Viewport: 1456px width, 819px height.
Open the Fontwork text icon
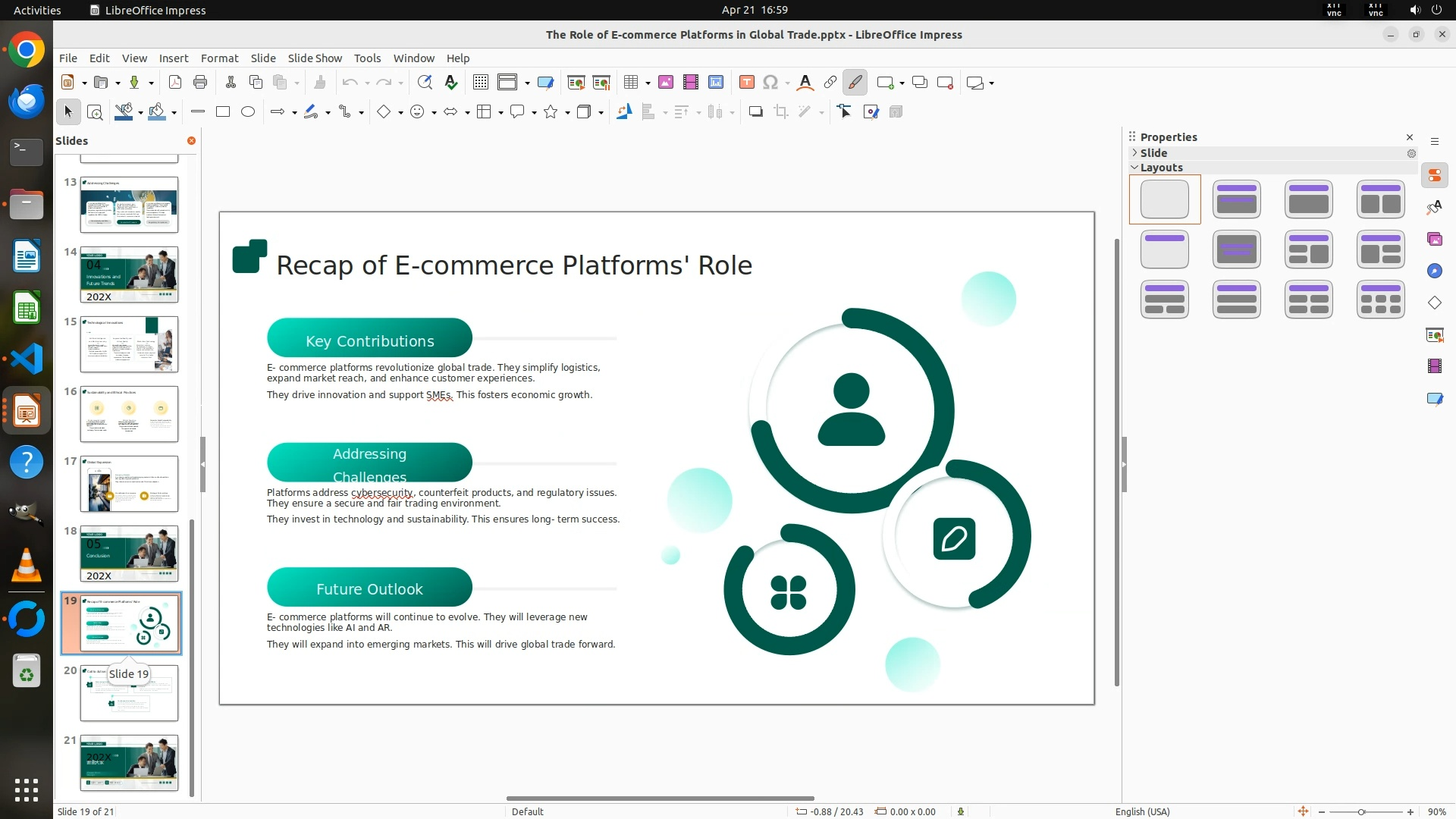click(x=805, y=83)
